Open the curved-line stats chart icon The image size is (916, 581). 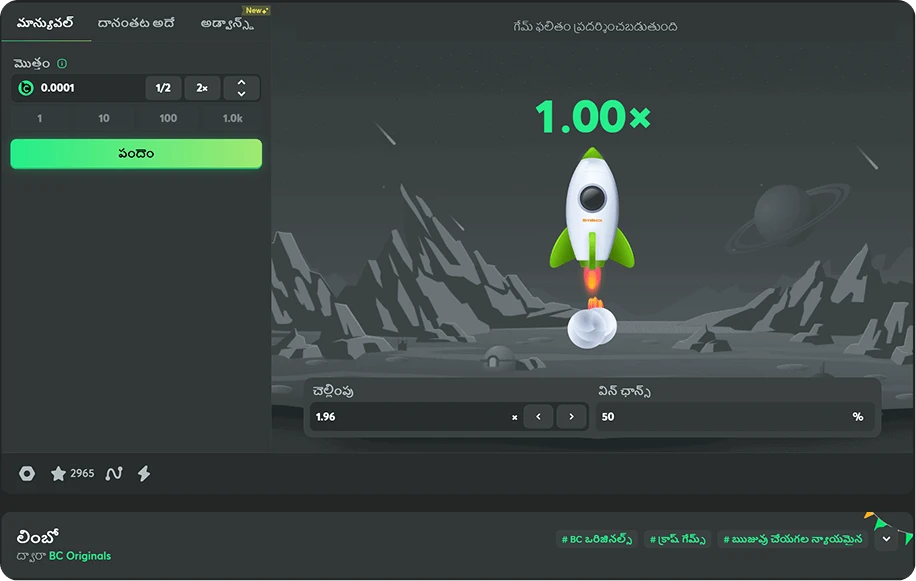114,473
